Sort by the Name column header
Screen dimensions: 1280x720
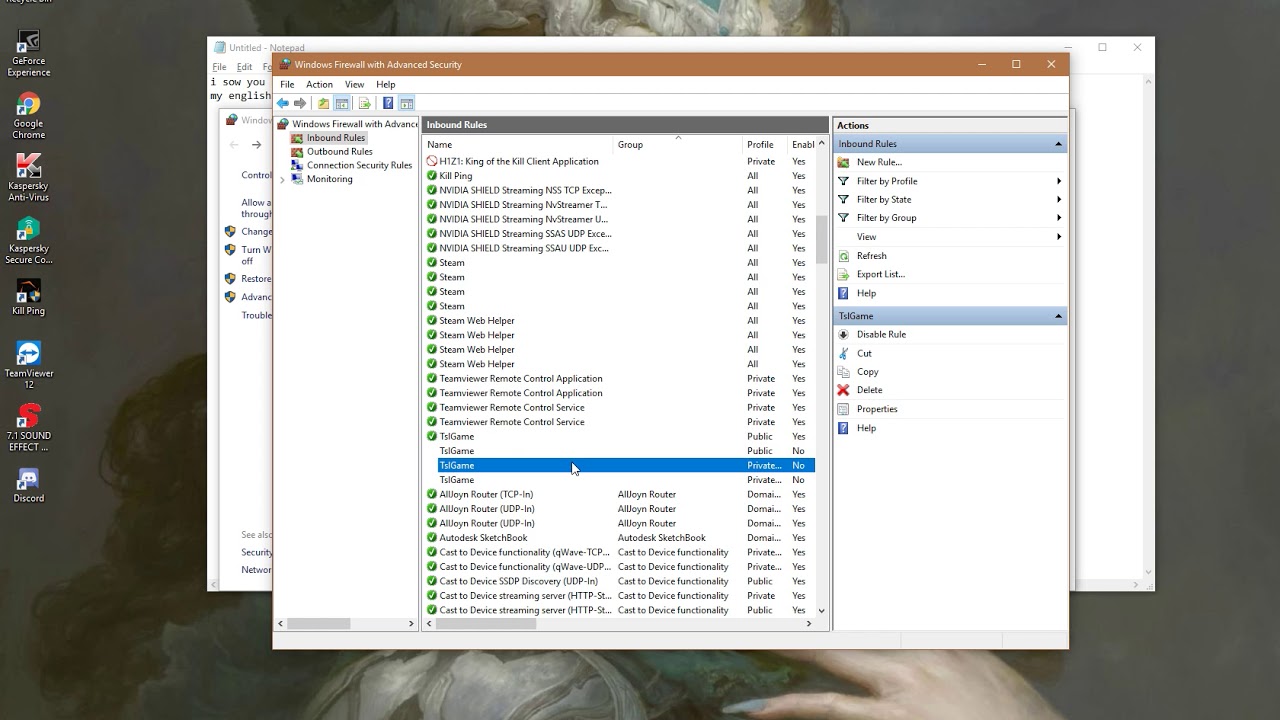pyautogui.click(x=517, y=145)
